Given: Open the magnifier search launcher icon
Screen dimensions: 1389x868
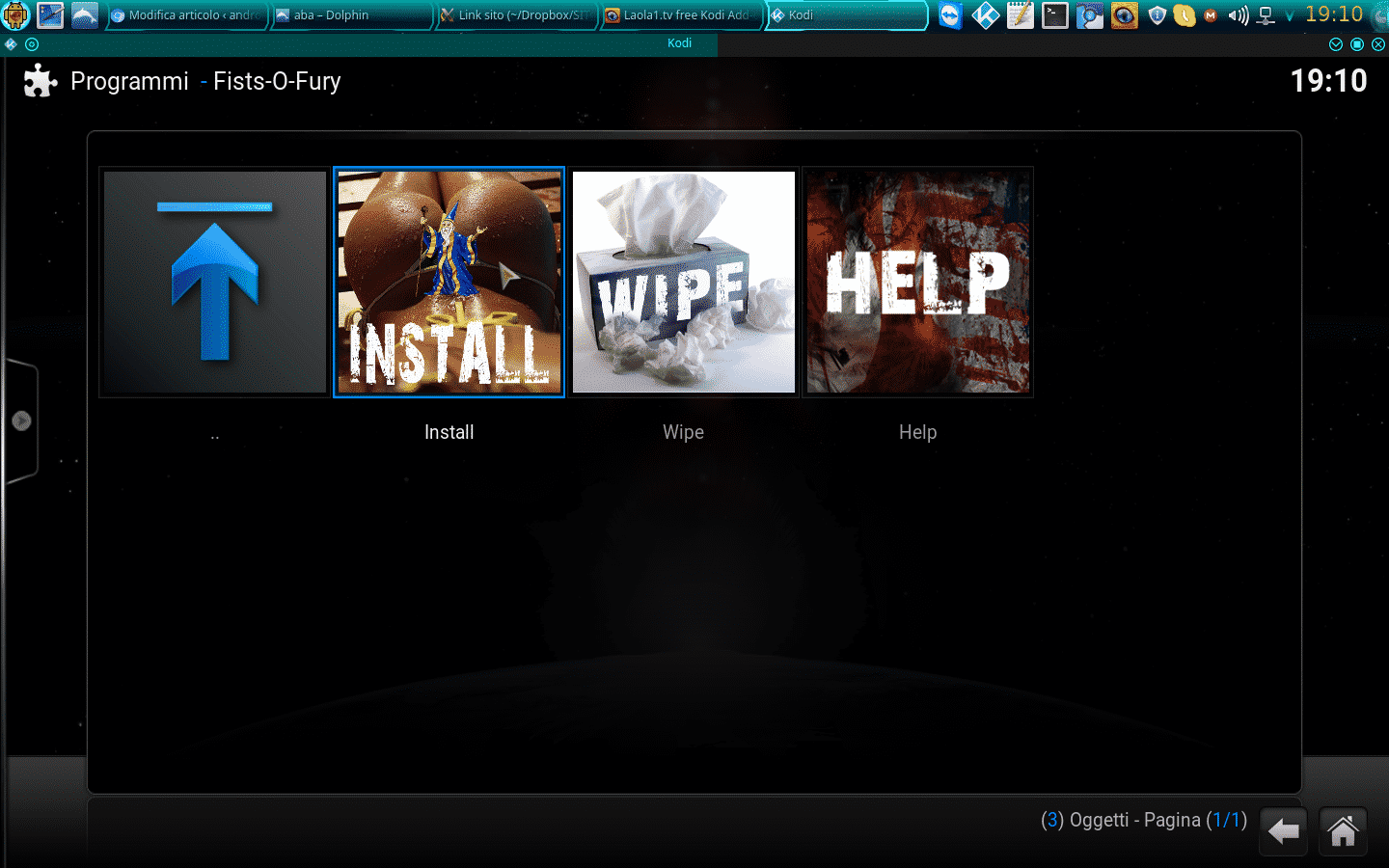Looking at the screenshot, I should click(x=1089, y=15).
